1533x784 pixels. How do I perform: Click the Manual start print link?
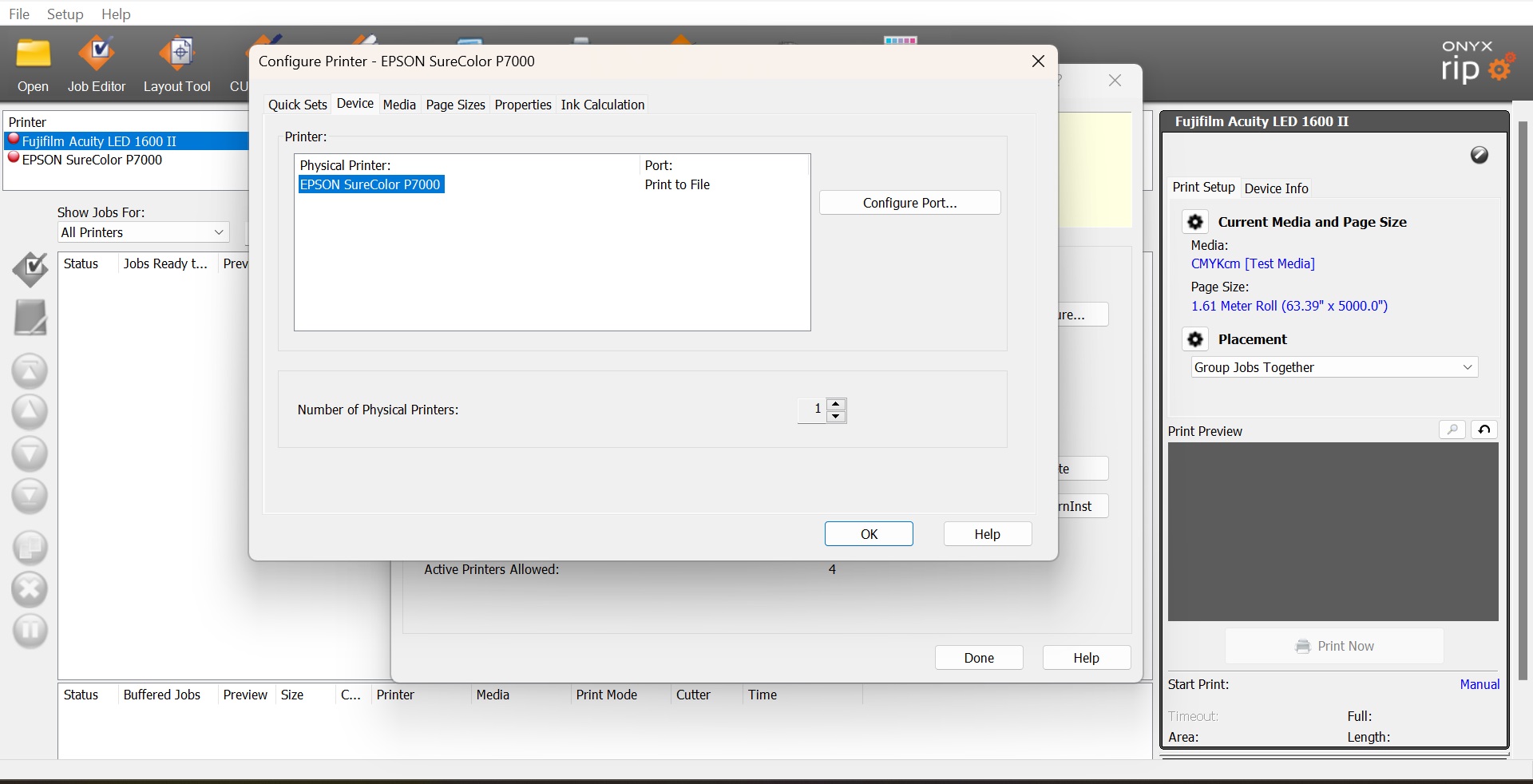pyautogui.click(x=1480, y=684)
